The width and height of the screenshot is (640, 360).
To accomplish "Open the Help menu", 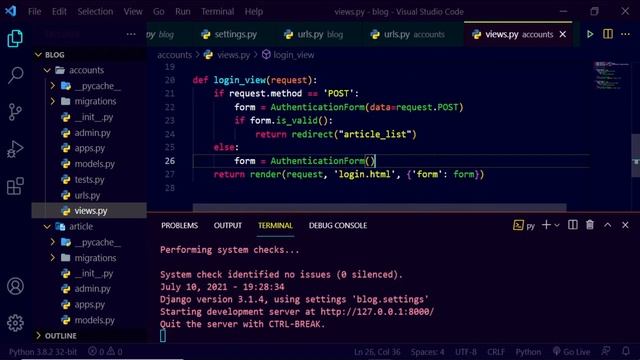I will [253, 11].
